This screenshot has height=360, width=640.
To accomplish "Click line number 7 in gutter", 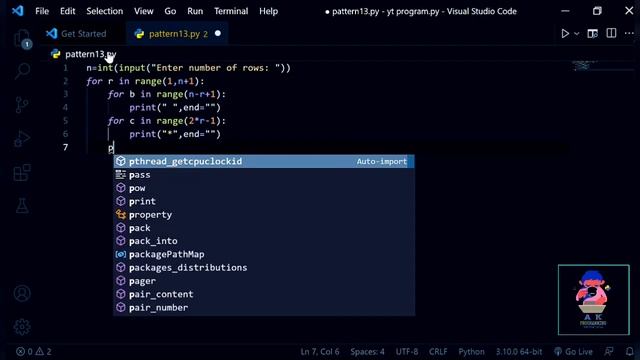I will (65, 147).
